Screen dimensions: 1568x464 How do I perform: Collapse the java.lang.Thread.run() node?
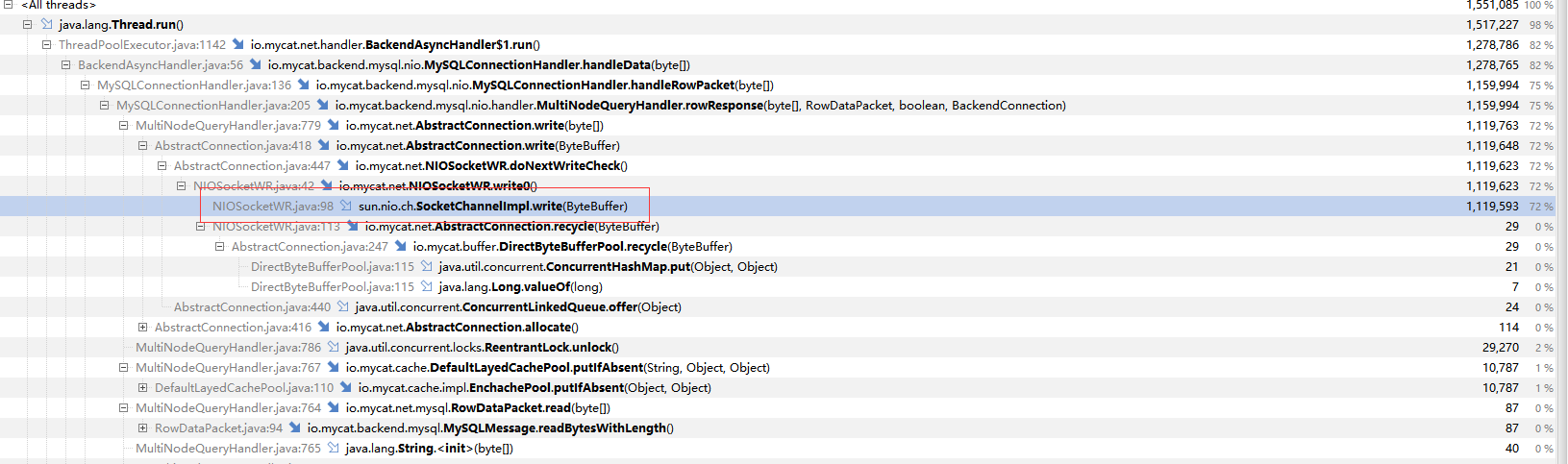point(27,25)
